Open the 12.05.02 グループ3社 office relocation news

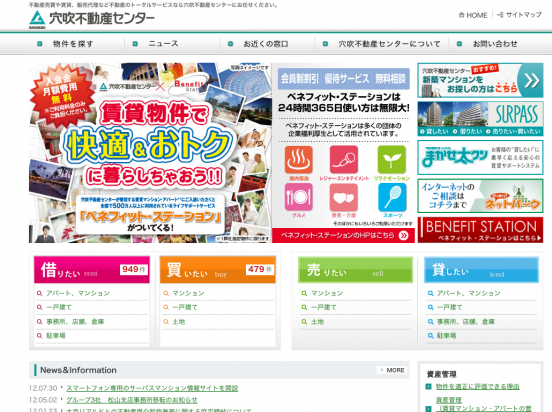[132, 400]
